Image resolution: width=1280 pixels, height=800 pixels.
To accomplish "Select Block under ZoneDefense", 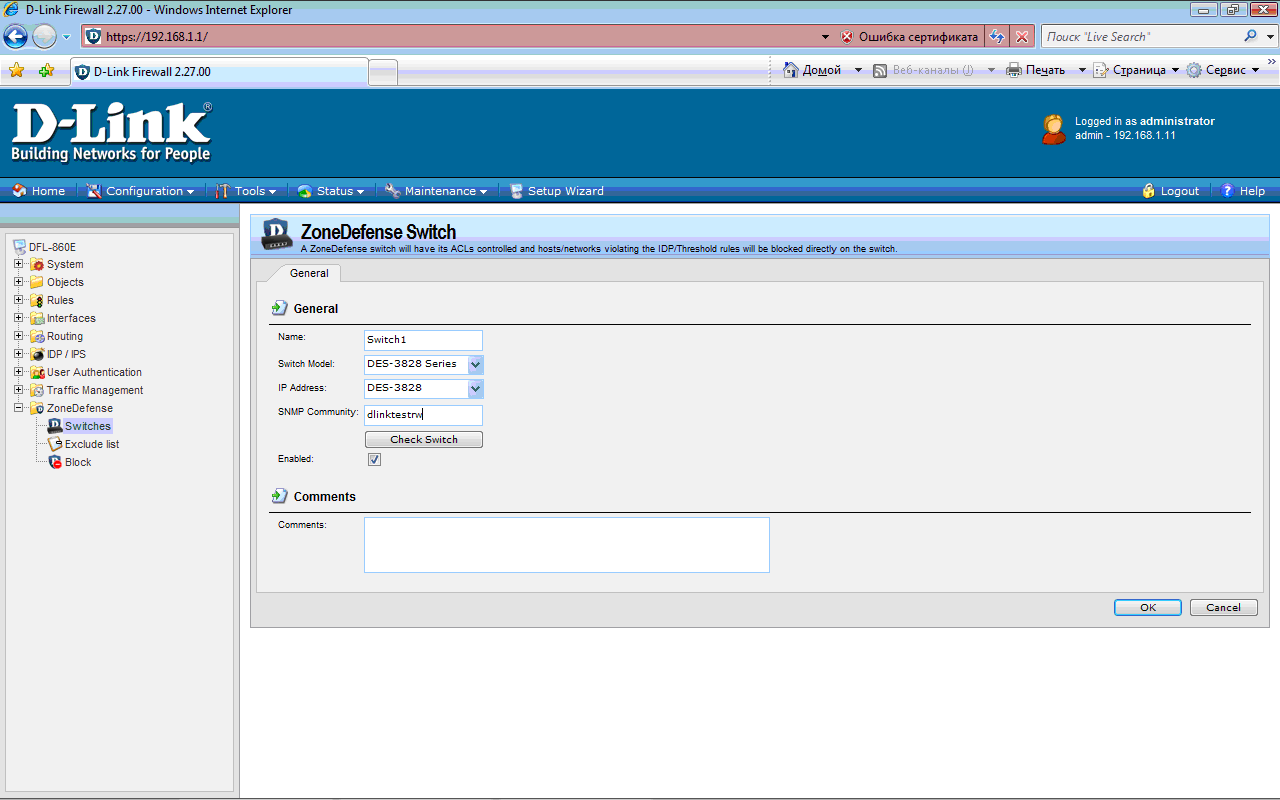I will coord(78,462).
